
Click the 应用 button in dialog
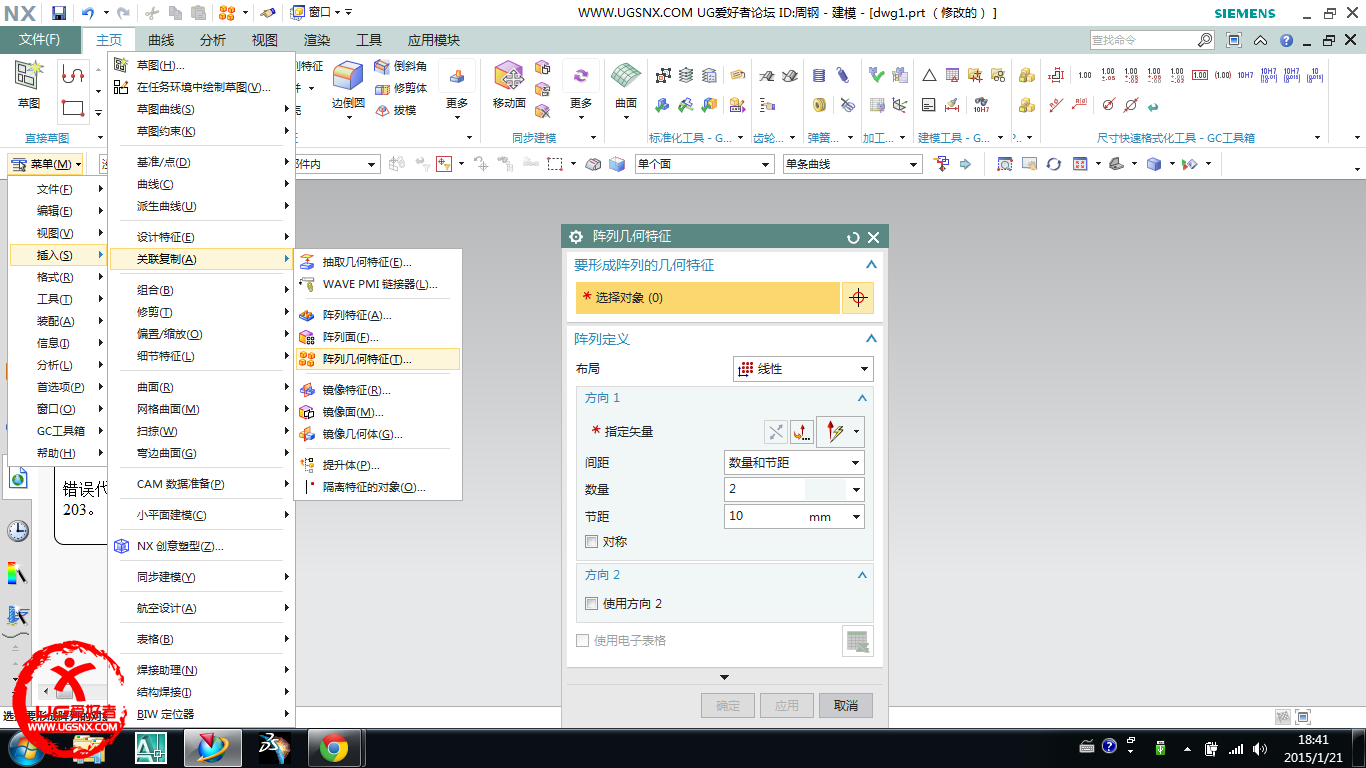(787, 705)
